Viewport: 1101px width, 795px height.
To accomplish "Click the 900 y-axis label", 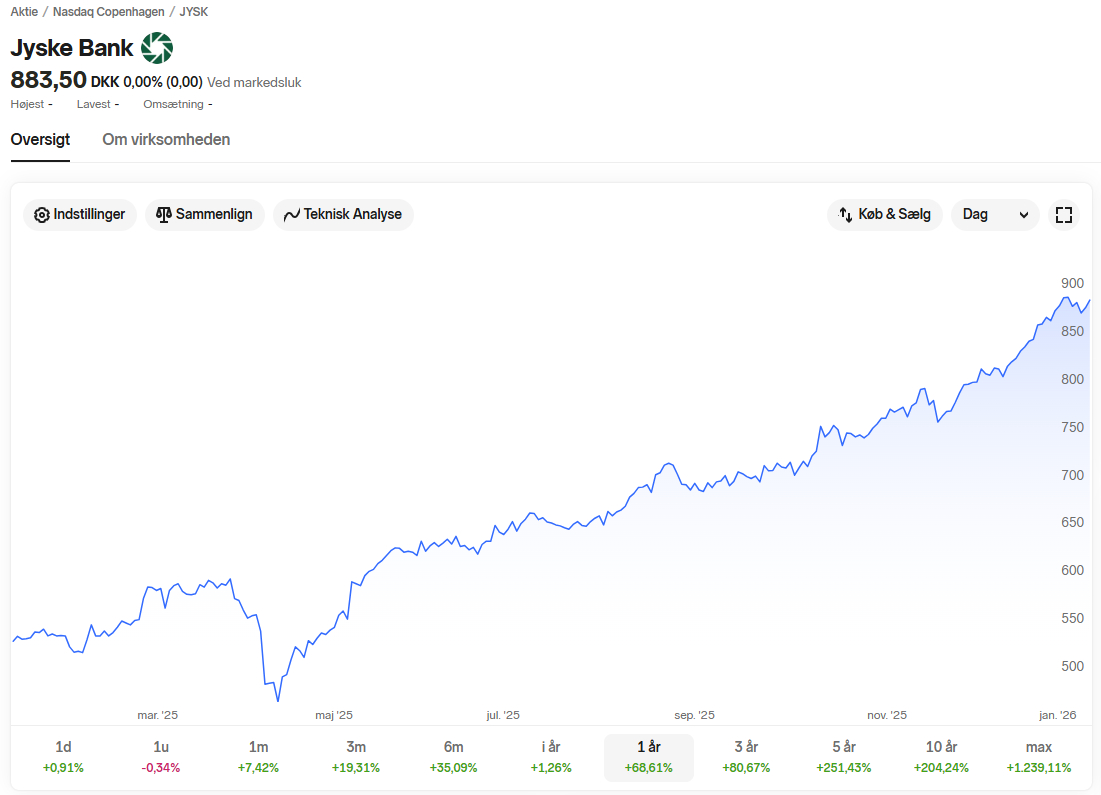I will [x=1072, y=283].
